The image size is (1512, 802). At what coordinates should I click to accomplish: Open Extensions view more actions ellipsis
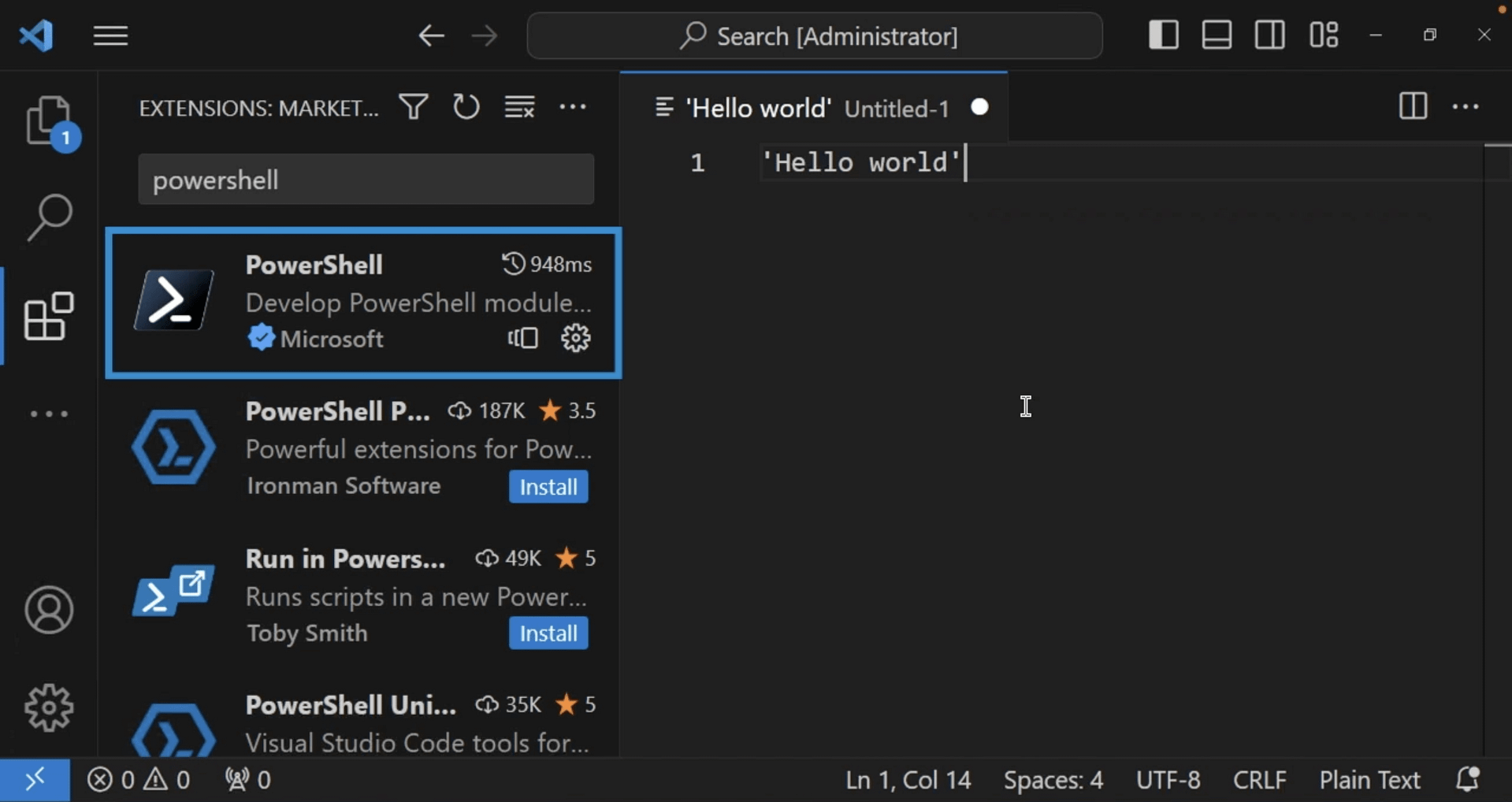[x=573, y=106]
